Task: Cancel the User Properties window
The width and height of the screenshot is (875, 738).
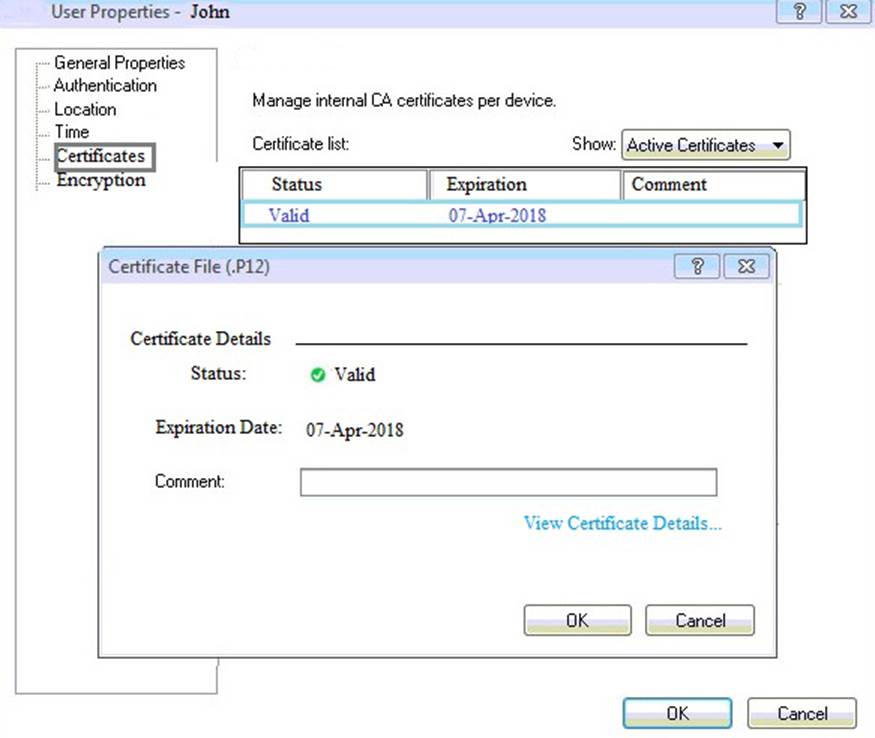Action: point(802,713)
